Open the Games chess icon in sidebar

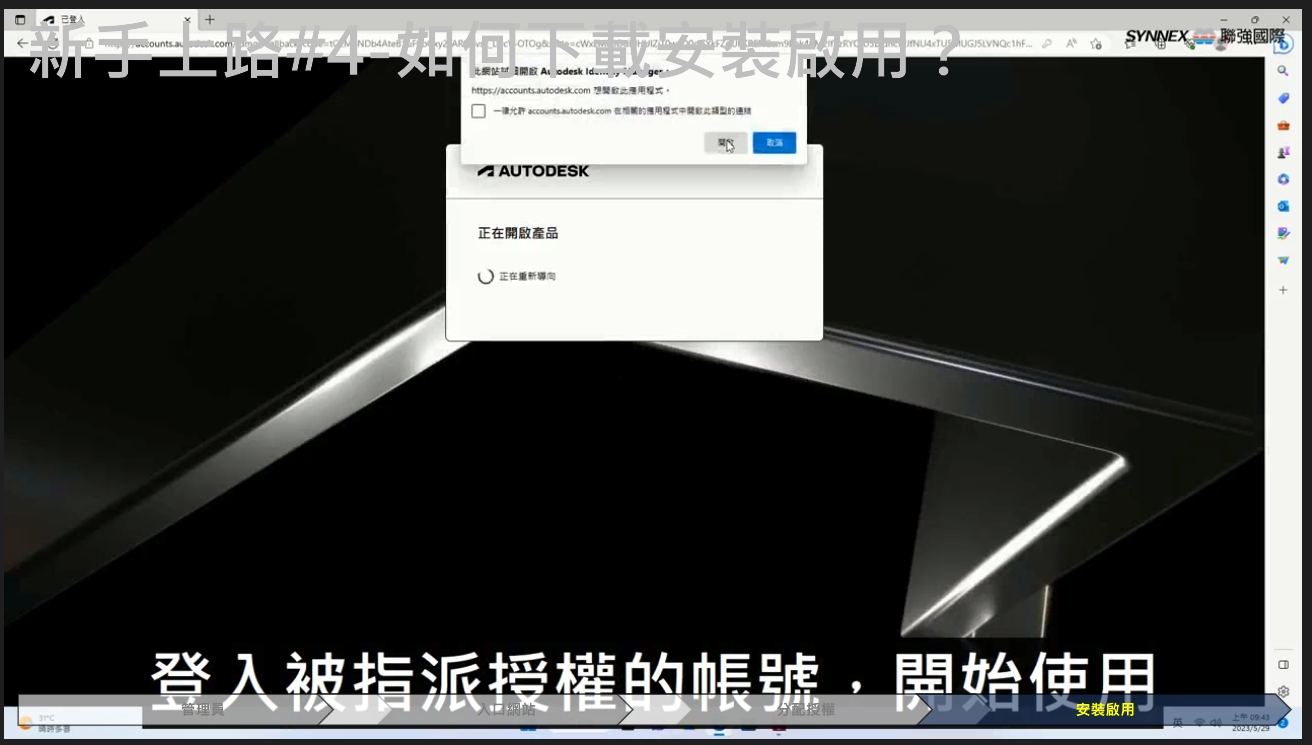1283,152
